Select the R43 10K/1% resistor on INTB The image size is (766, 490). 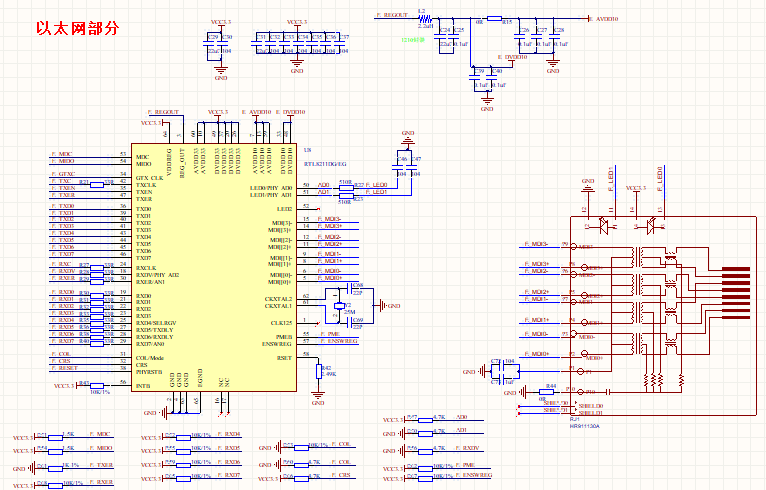pos(97,385)
